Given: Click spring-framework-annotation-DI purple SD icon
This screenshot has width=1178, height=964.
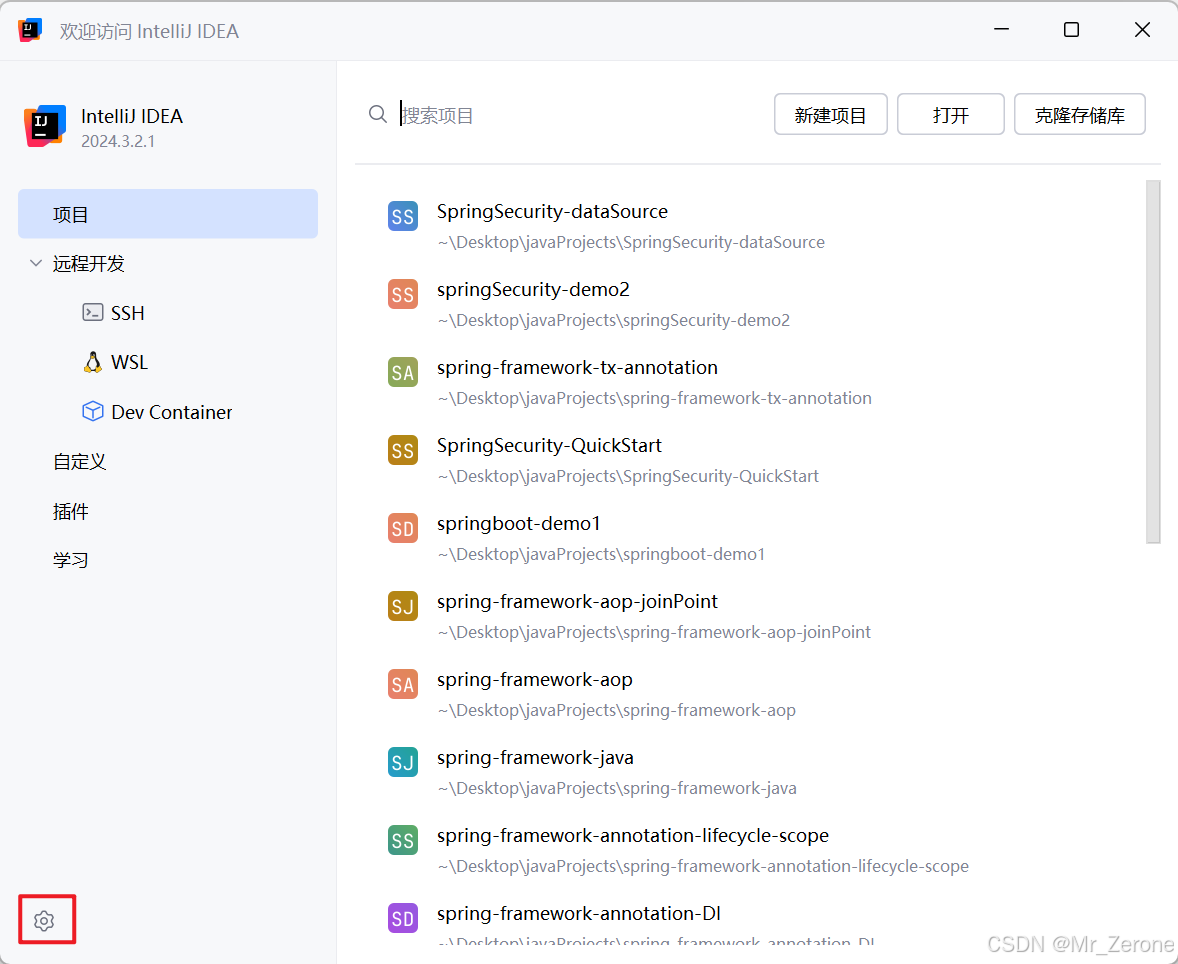Looking at the screenshot, I should coord(403,918).
